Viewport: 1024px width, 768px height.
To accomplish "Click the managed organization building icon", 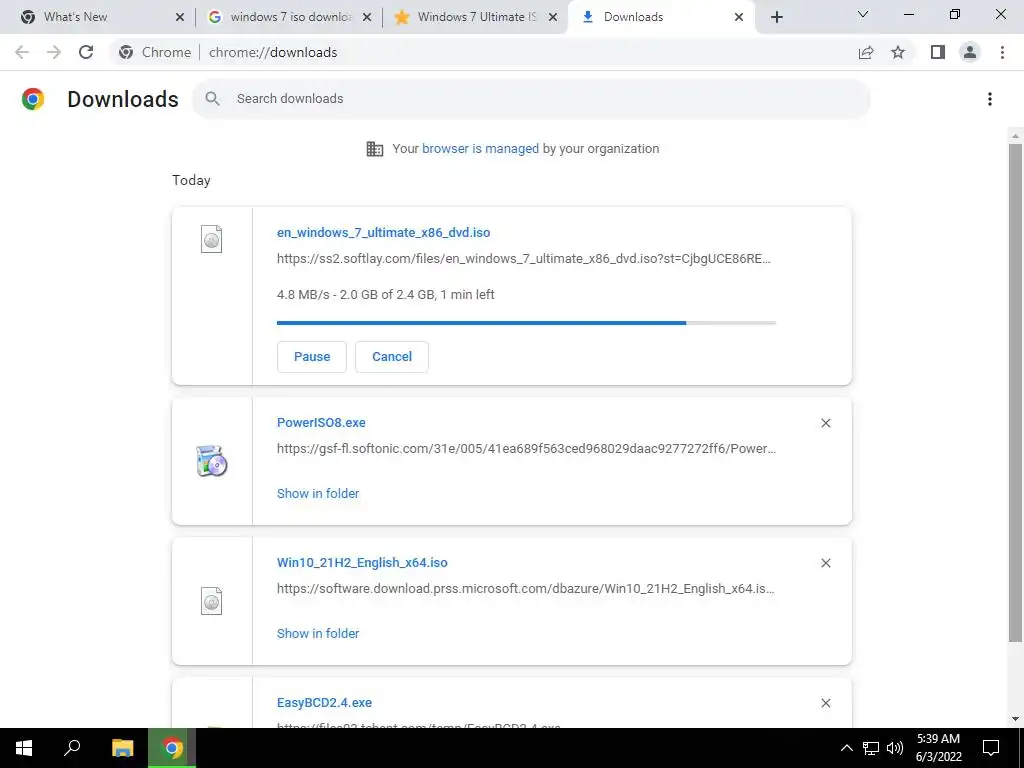I will (375, 149).
